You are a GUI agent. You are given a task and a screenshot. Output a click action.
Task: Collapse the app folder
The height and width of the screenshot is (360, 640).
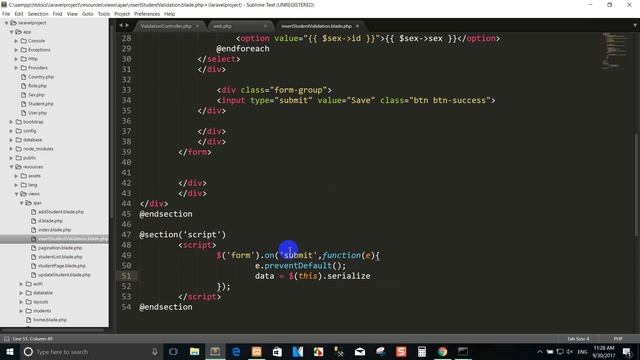click(x=11, y=32)
